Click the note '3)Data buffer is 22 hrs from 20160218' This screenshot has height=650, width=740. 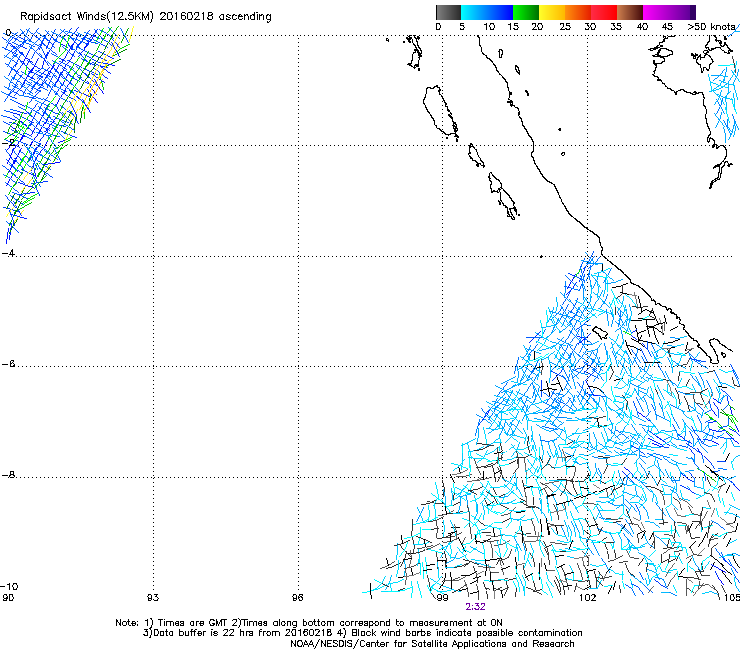pyautogui.click(x=237, y=633)
